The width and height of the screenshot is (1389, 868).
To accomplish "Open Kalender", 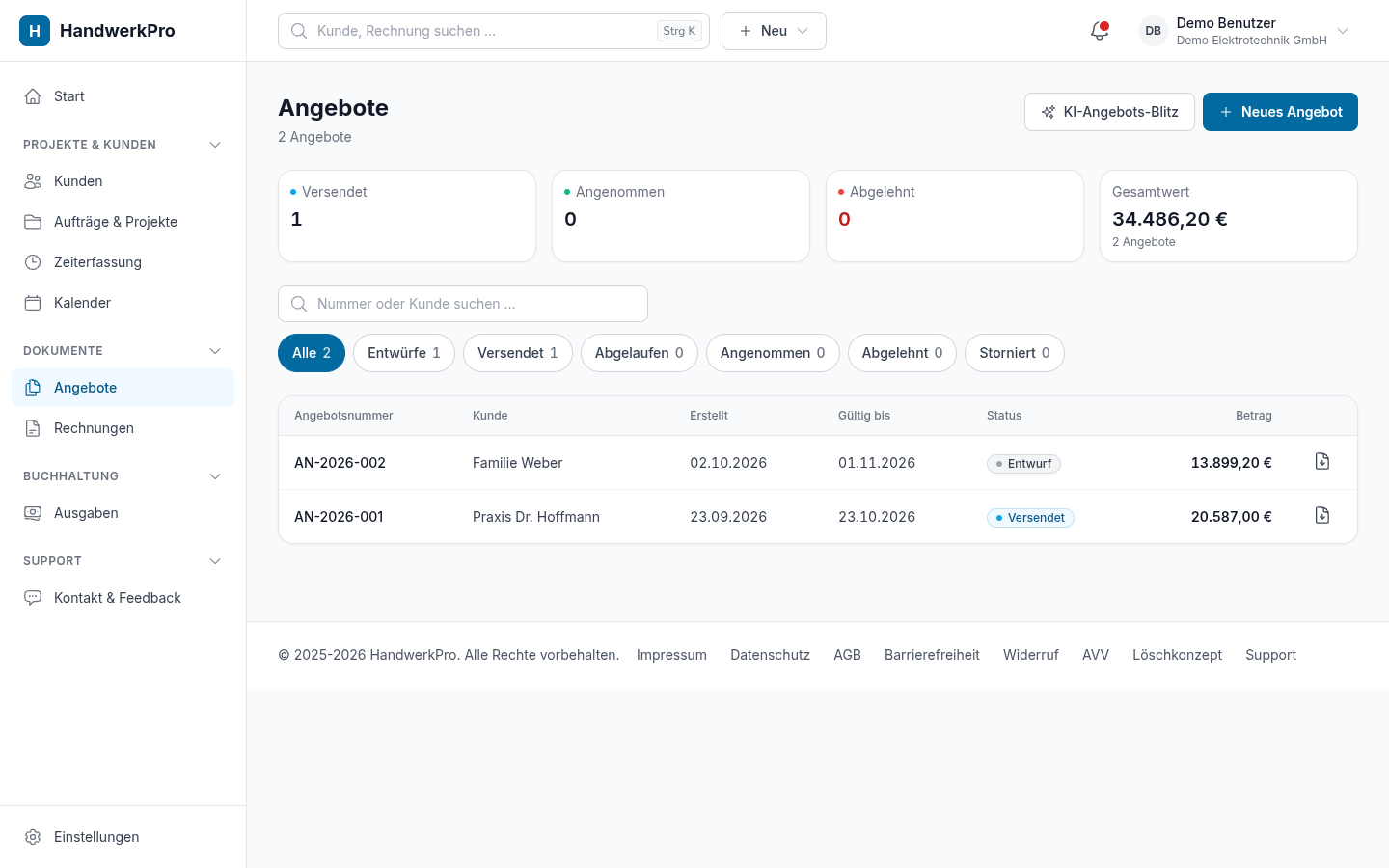I will tap(123, 303).
